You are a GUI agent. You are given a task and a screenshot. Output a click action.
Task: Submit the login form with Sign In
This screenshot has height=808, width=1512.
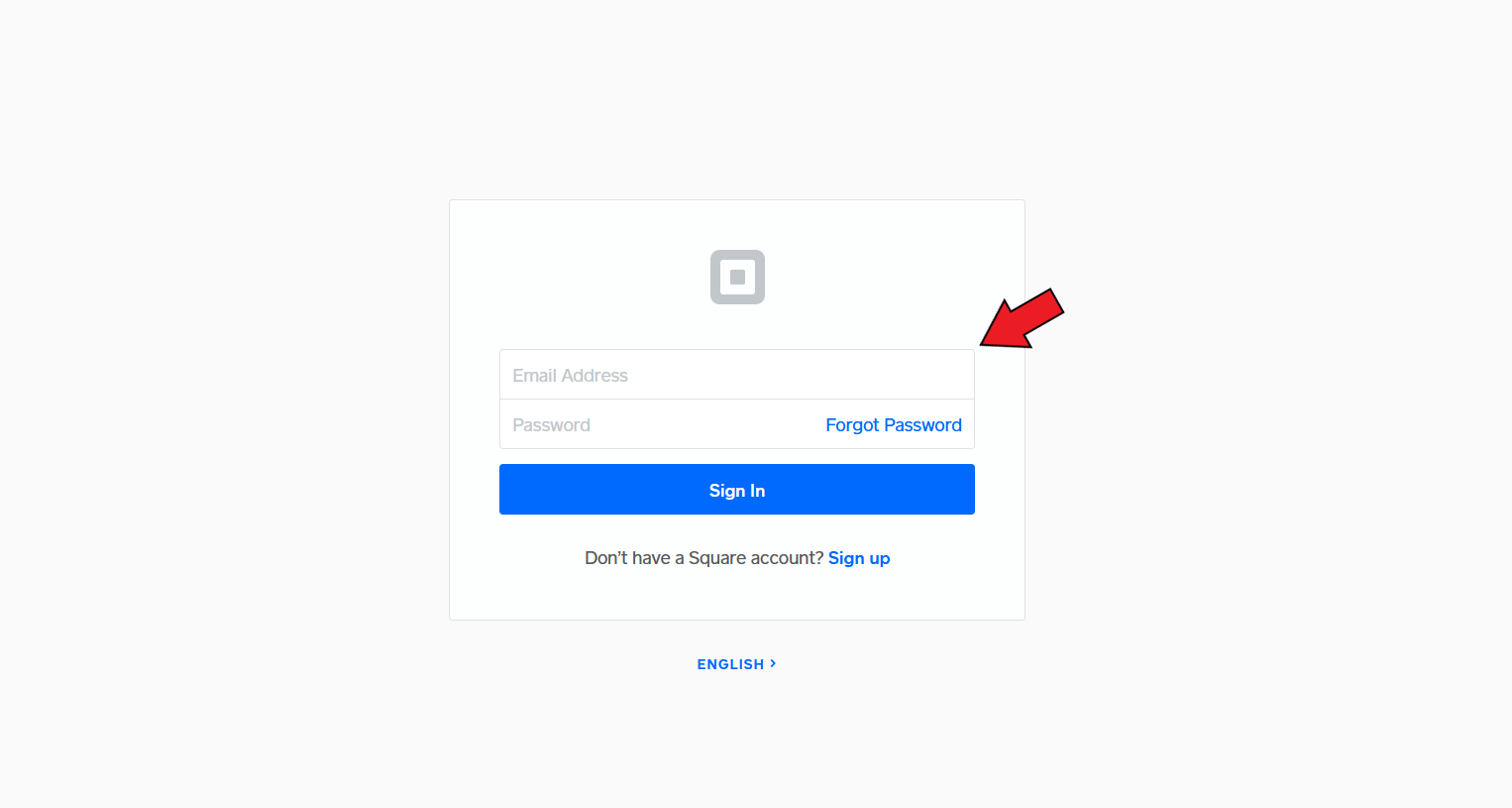737,490
